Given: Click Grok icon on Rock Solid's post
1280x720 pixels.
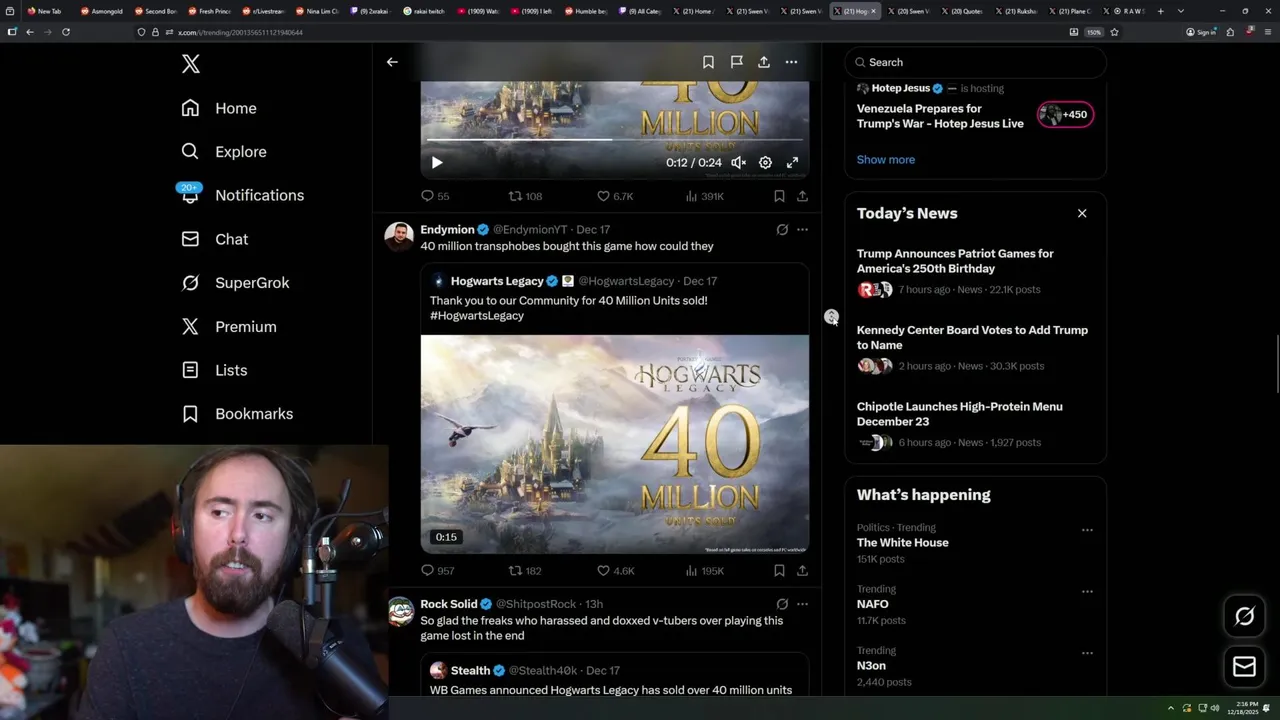Looking at the screenshot, I should pos(782,604).
